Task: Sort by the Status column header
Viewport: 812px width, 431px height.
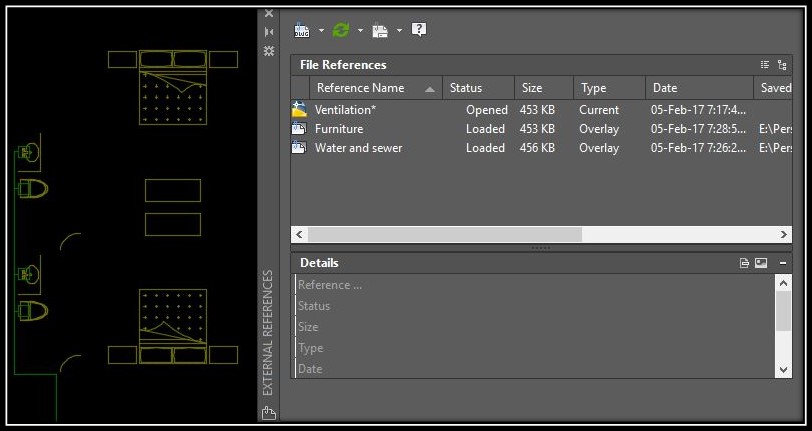Action: 478,88
